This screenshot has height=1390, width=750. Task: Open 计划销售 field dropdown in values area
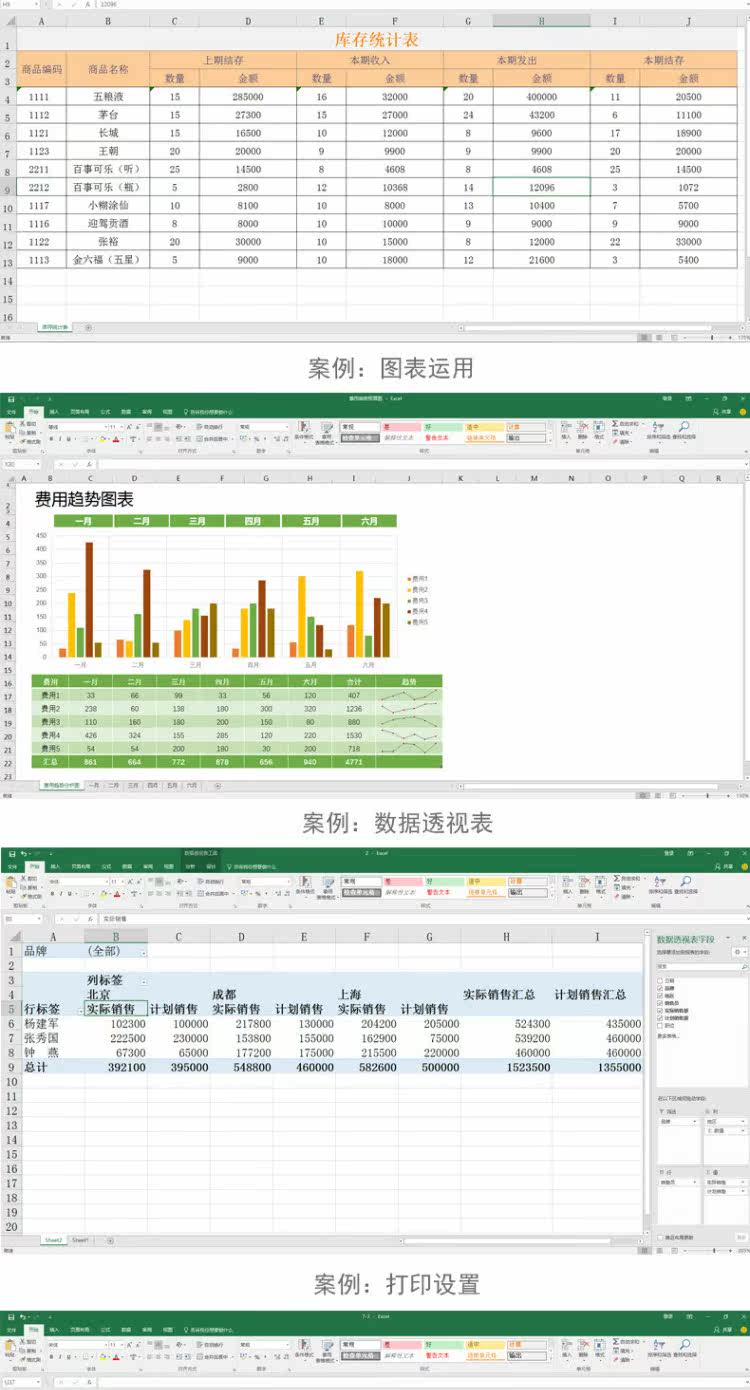click(x=743, y=1191)
